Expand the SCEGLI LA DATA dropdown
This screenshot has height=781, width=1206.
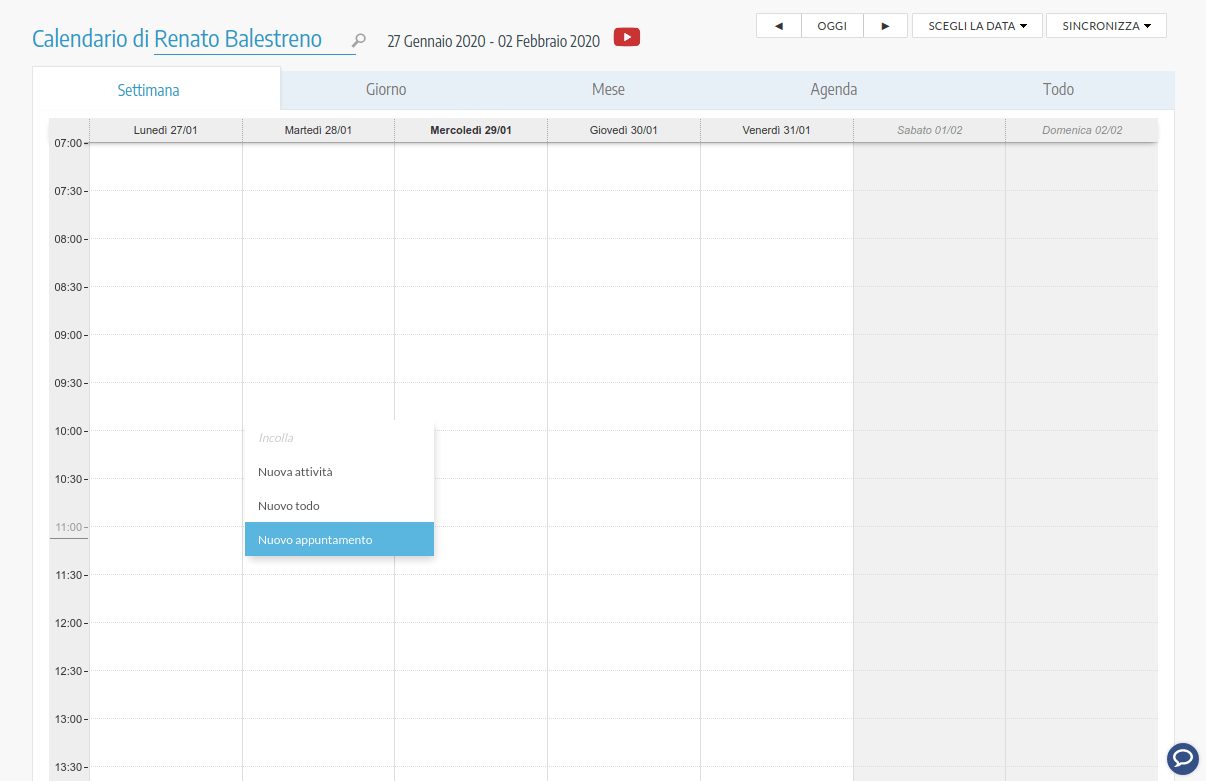[x=977, y=26]
